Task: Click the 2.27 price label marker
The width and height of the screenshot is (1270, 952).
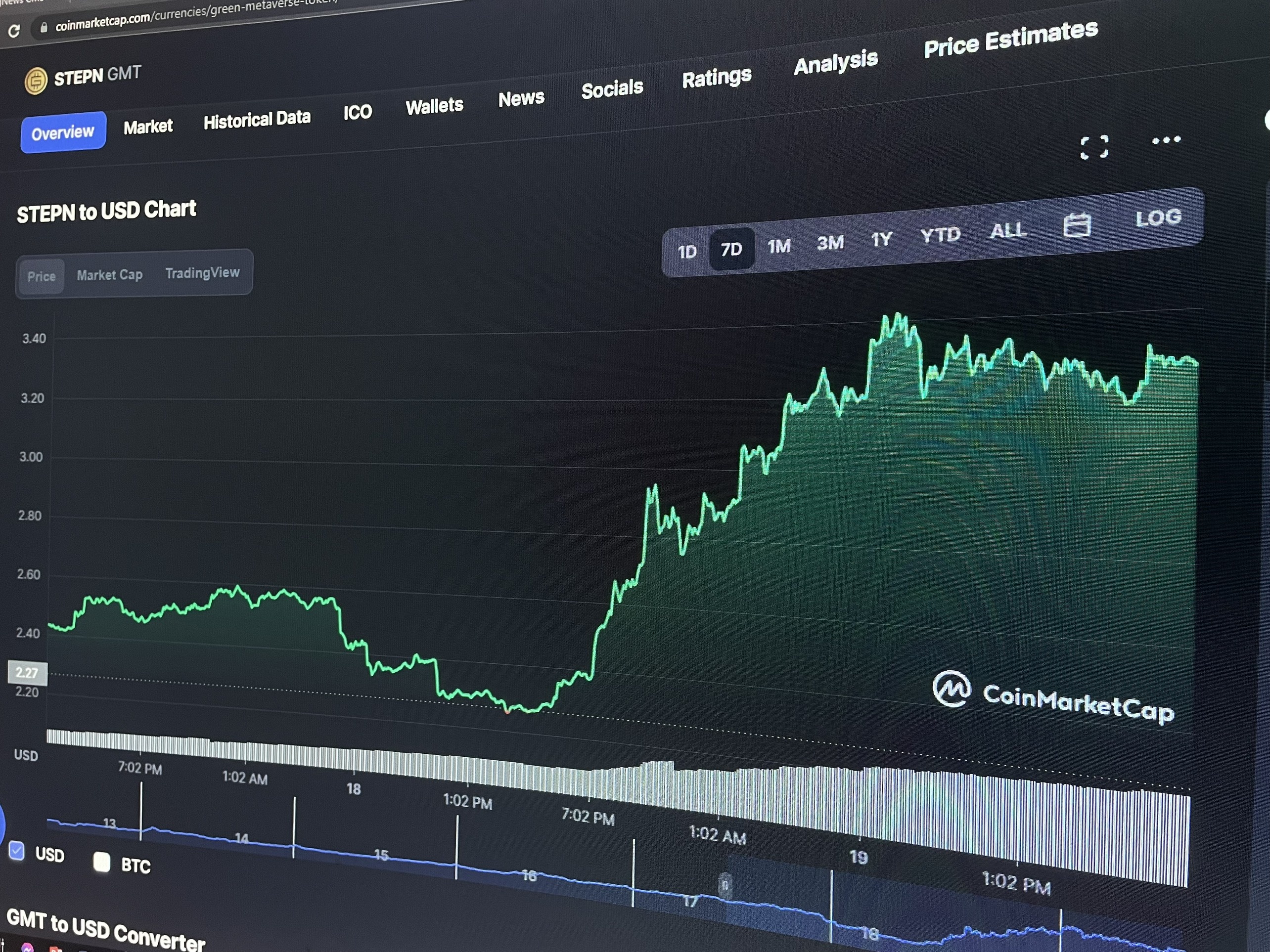Action: pyautogui.click(x=27, y=673)
